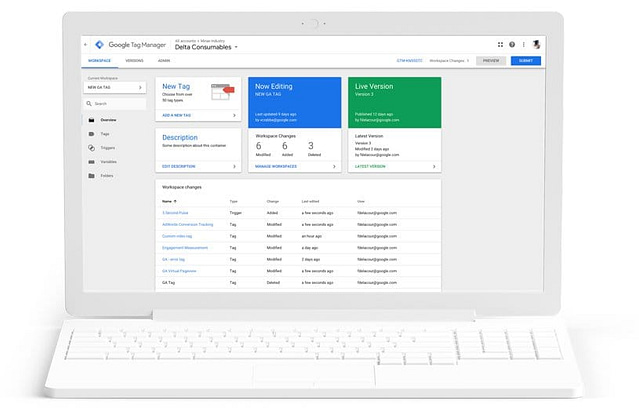639x408 pixels.
Task: Click the New Tag card illustration
Action: click(223, 92)
